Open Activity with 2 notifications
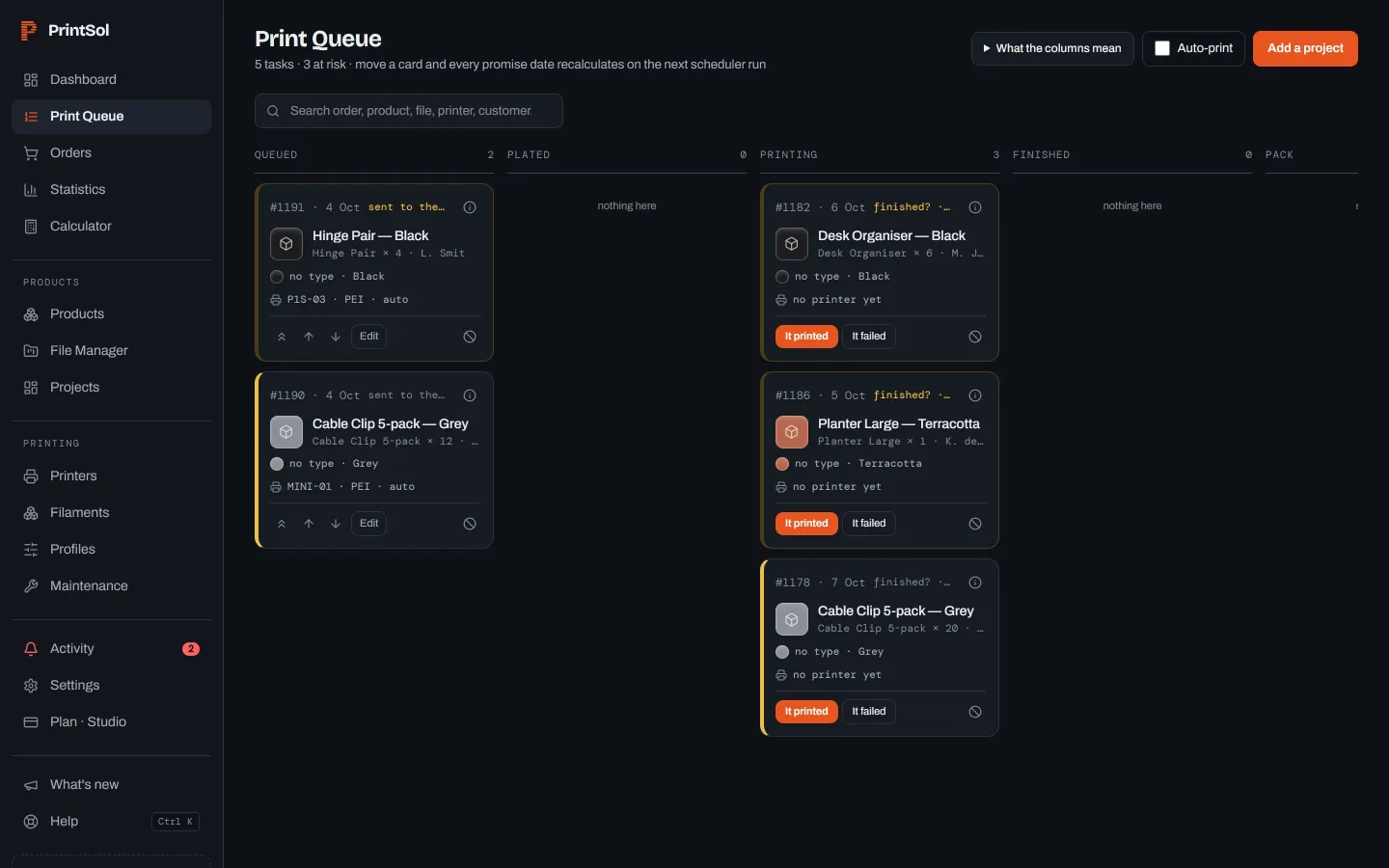This screenshot has width=1389, height=868. coord(111,649)
